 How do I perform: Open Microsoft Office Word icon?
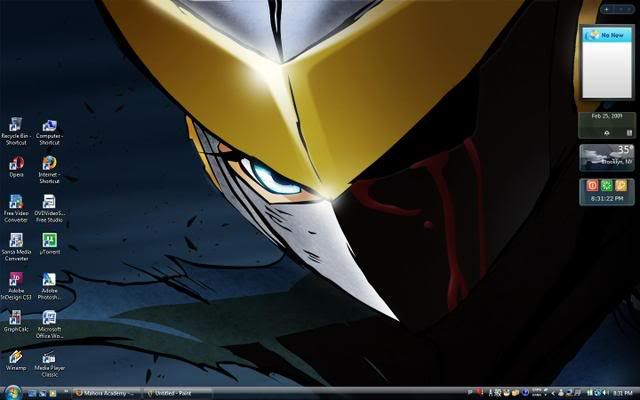coord(49,317)
